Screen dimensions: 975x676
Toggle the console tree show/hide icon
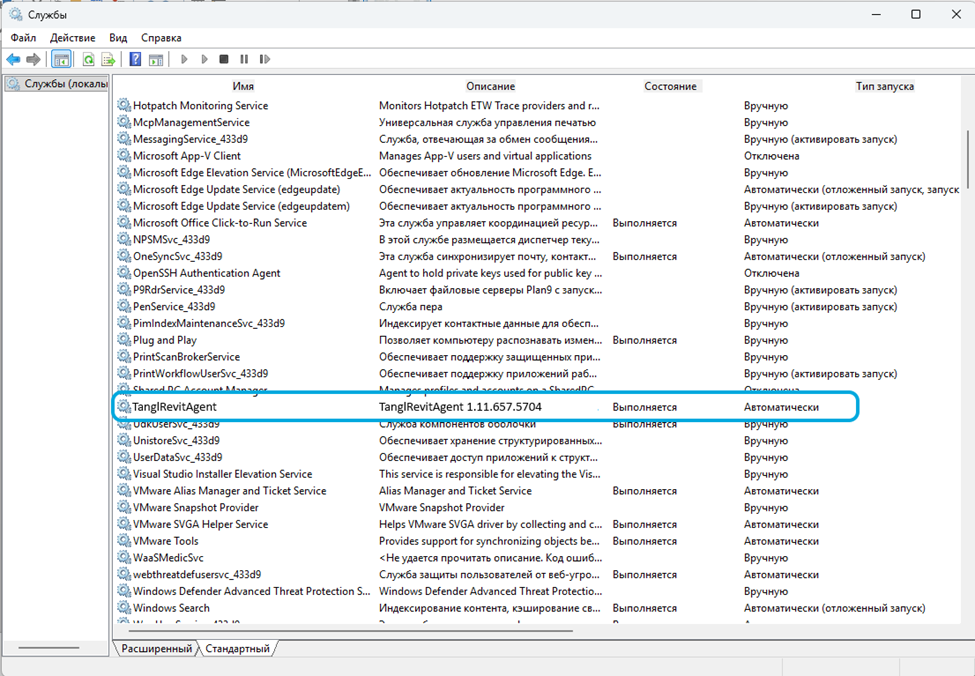(61, 60)
